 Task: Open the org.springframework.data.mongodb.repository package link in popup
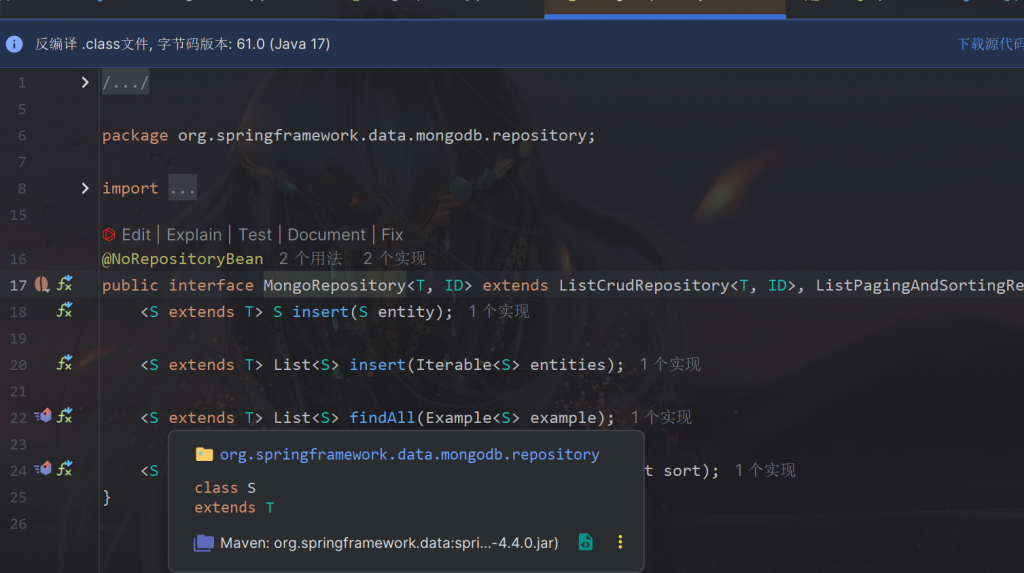point(409,454)
